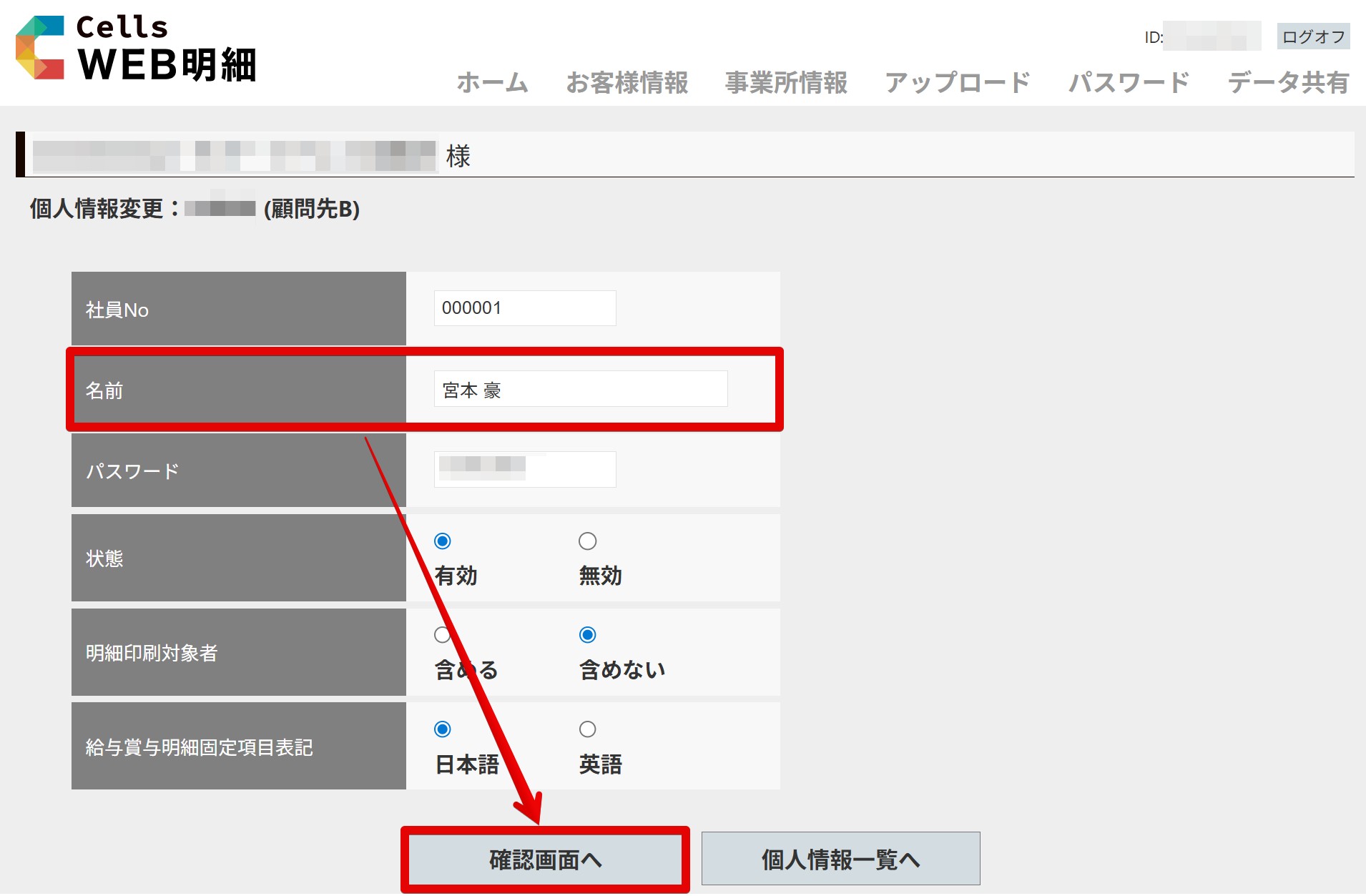Viewport: 1366px width, 896px height.
Task: Choose 含めない for 明細印刷対象者
Action: click(587, 635)
